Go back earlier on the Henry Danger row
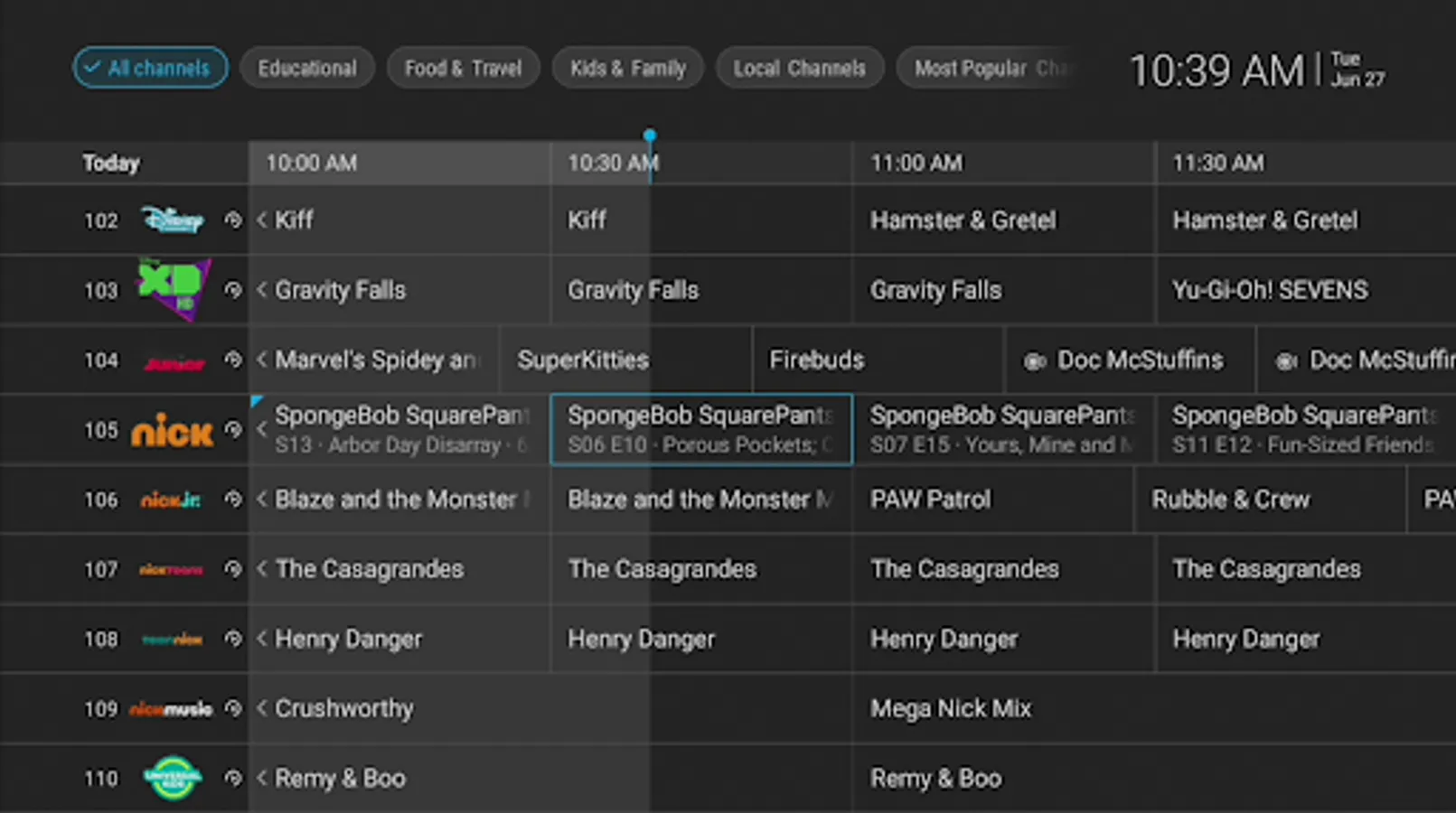 click(x=262, y=639)
